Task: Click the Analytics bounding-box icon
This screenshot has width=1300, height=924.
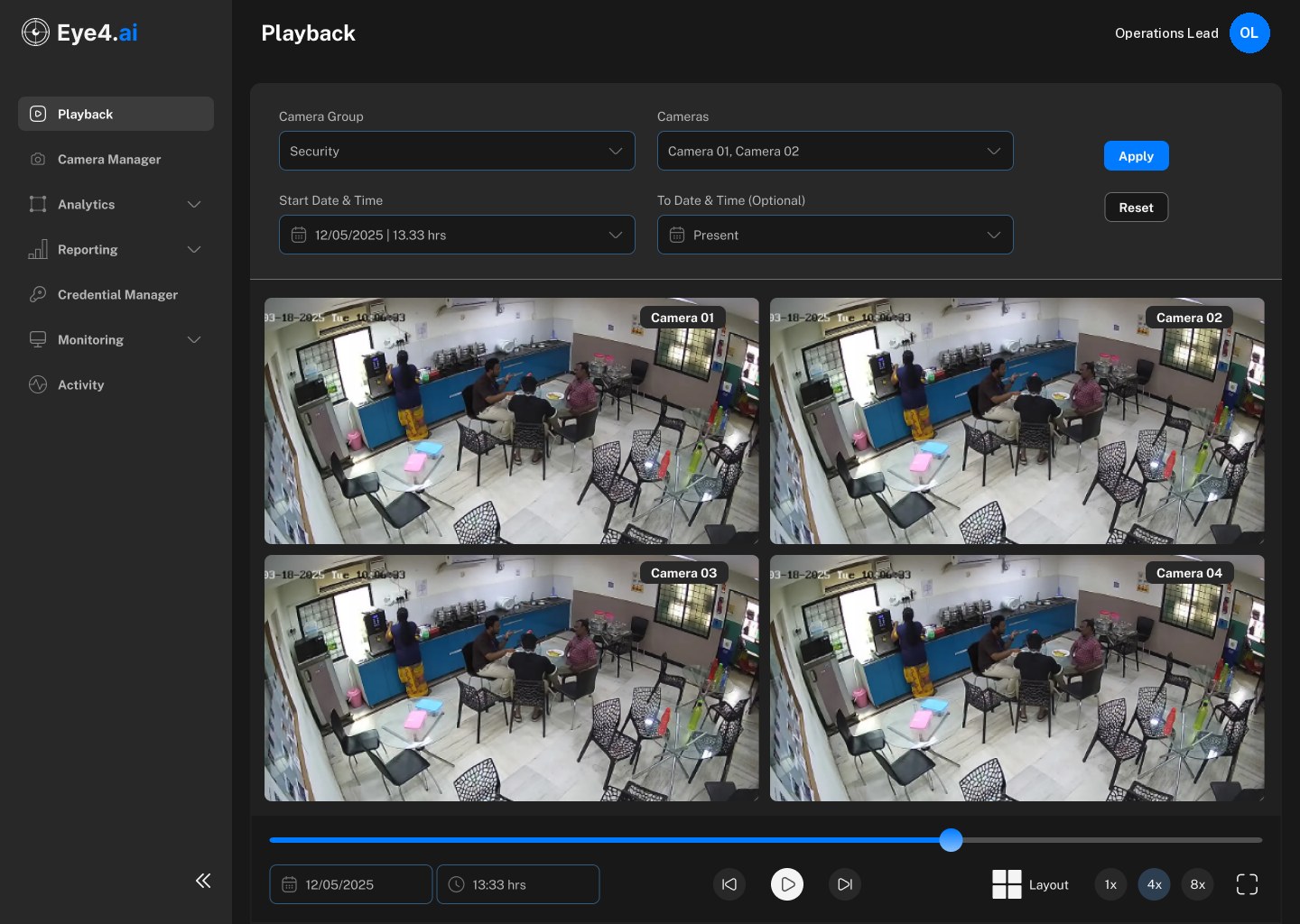Action: pyautogui.click(x=38, y=204)
